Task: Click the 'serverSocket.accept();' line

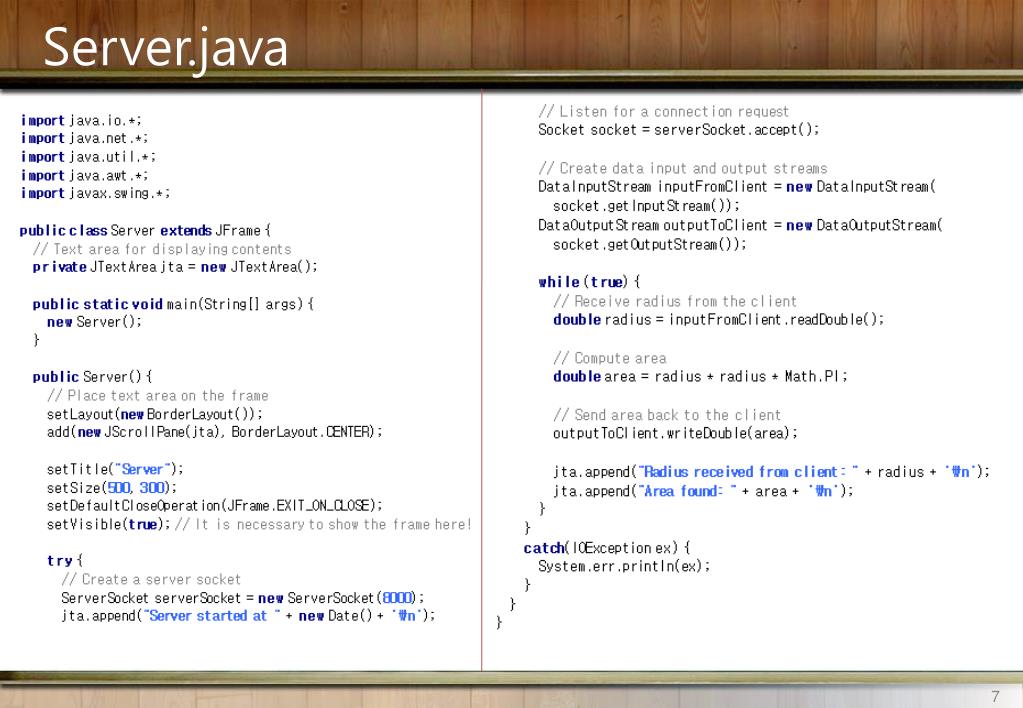Action: click(x=679, y=130)
